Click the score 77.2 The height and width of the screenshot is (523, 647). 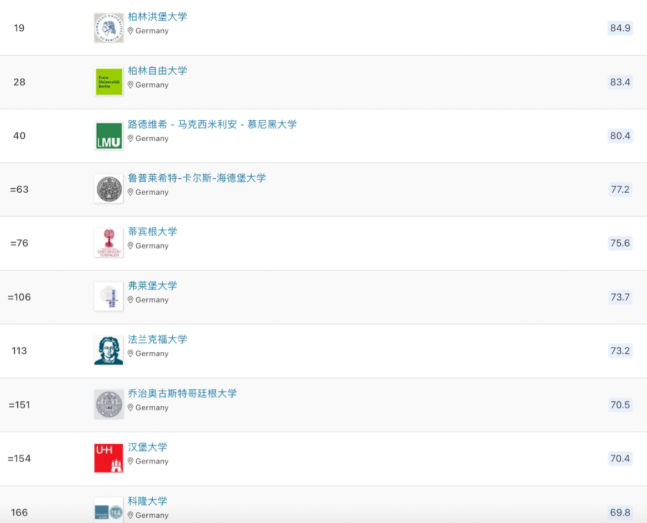[620, 189]
